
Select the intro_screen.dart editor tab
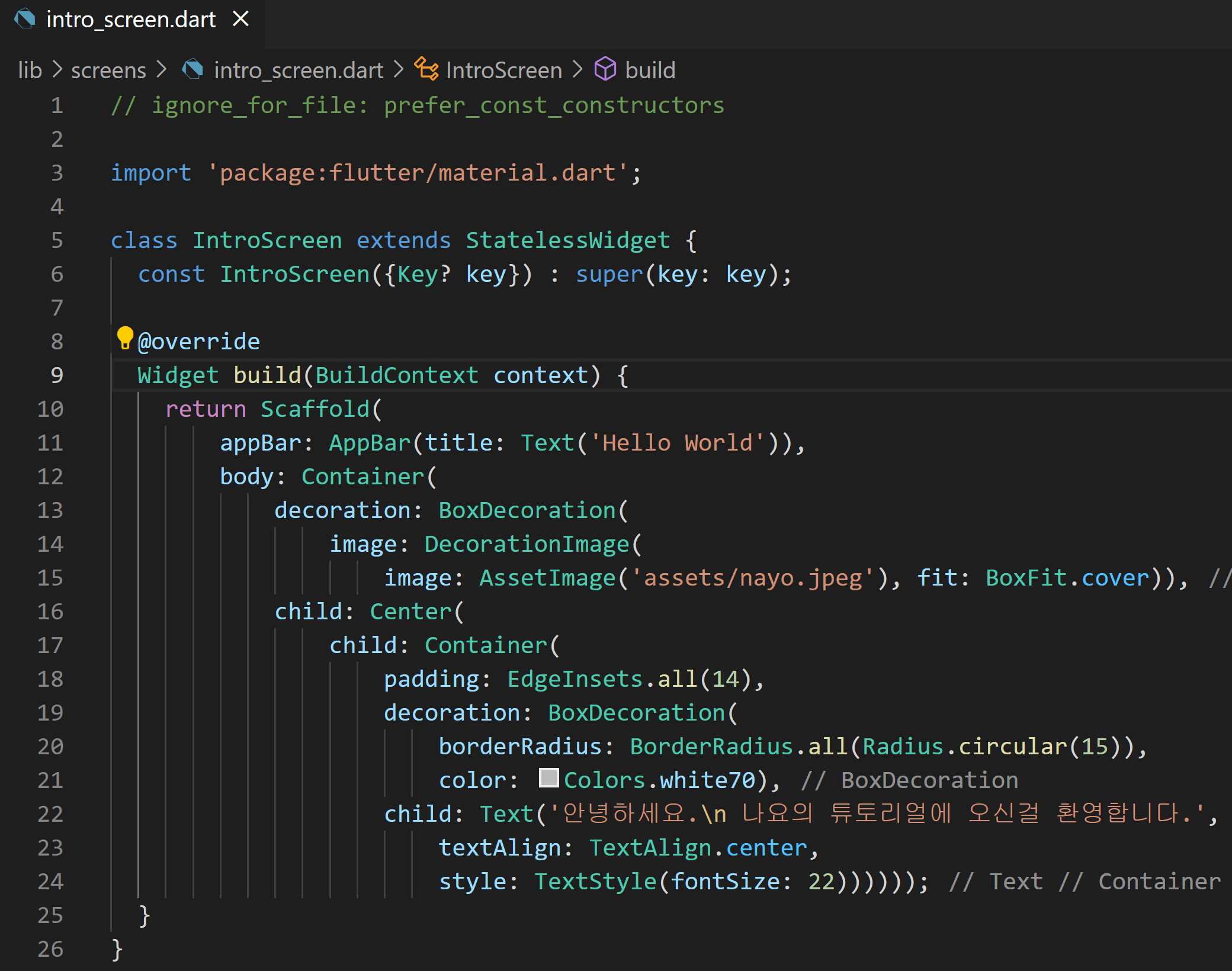(x=130, y=20)
